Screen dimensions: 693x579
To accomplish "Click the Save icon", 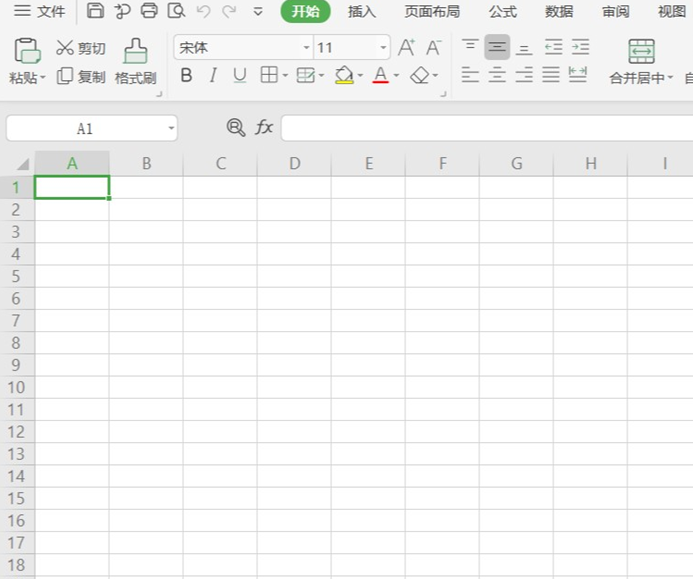I will pyautogui.click(x=95, y=11).
